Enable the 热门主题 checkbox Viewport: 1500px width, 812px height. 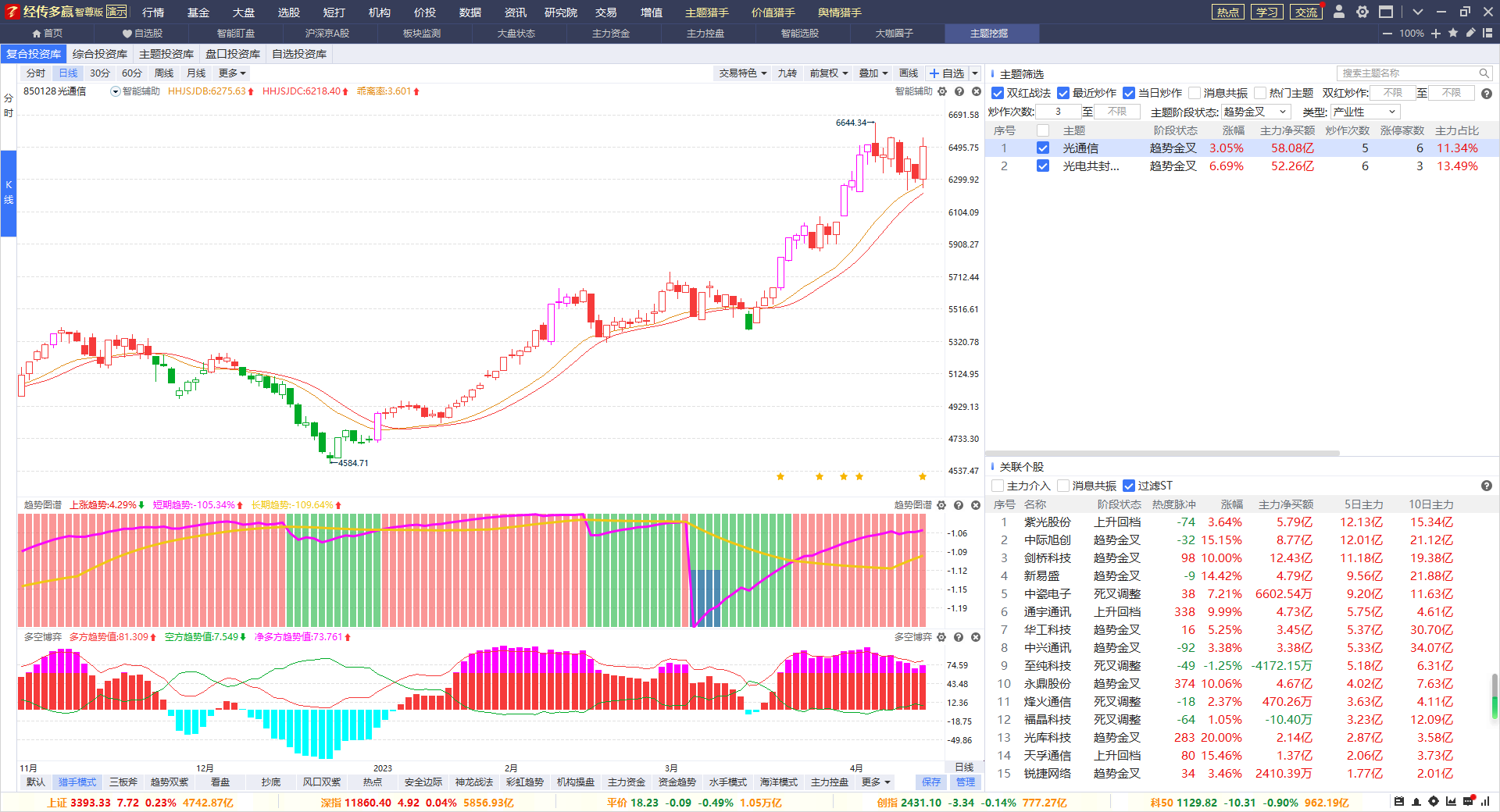coord(1260,93)
